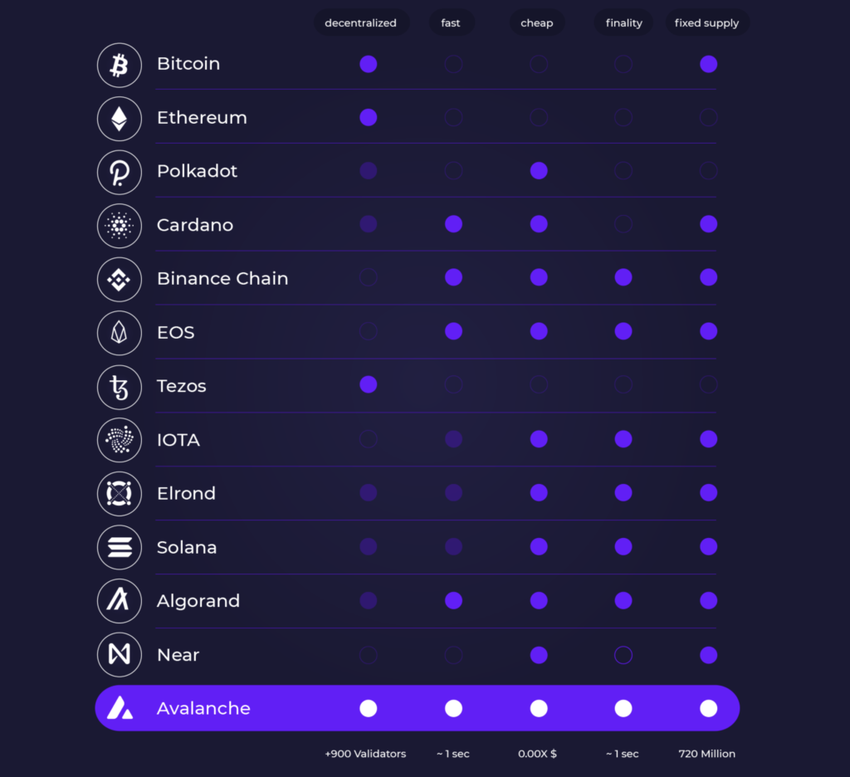Select the fixed supply header pill

[x=707, y=23]
